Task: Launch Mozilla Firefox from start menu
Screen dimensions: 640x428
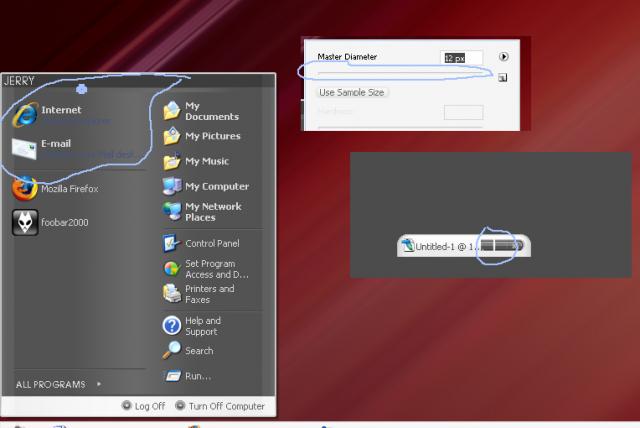Action: point(24,189)
